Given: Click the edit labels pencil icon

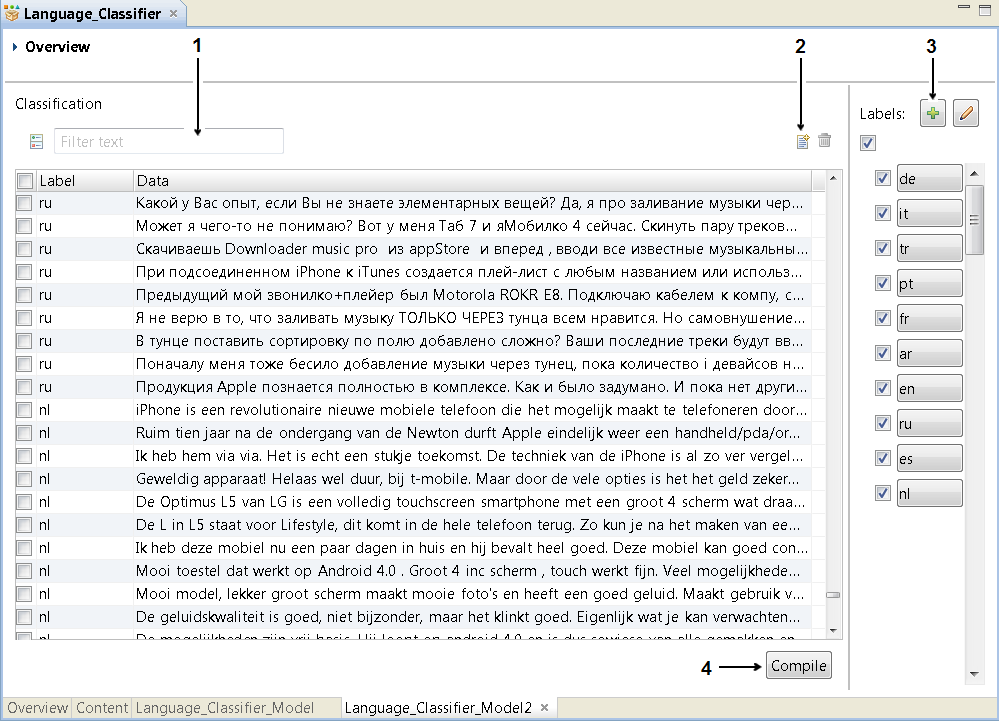Looking at the screenshot, I should pos(966,113).
